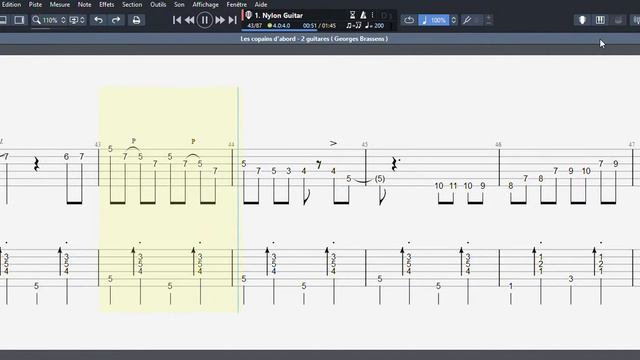
Task: Jump to the last bar
Action: pos(233,20)
